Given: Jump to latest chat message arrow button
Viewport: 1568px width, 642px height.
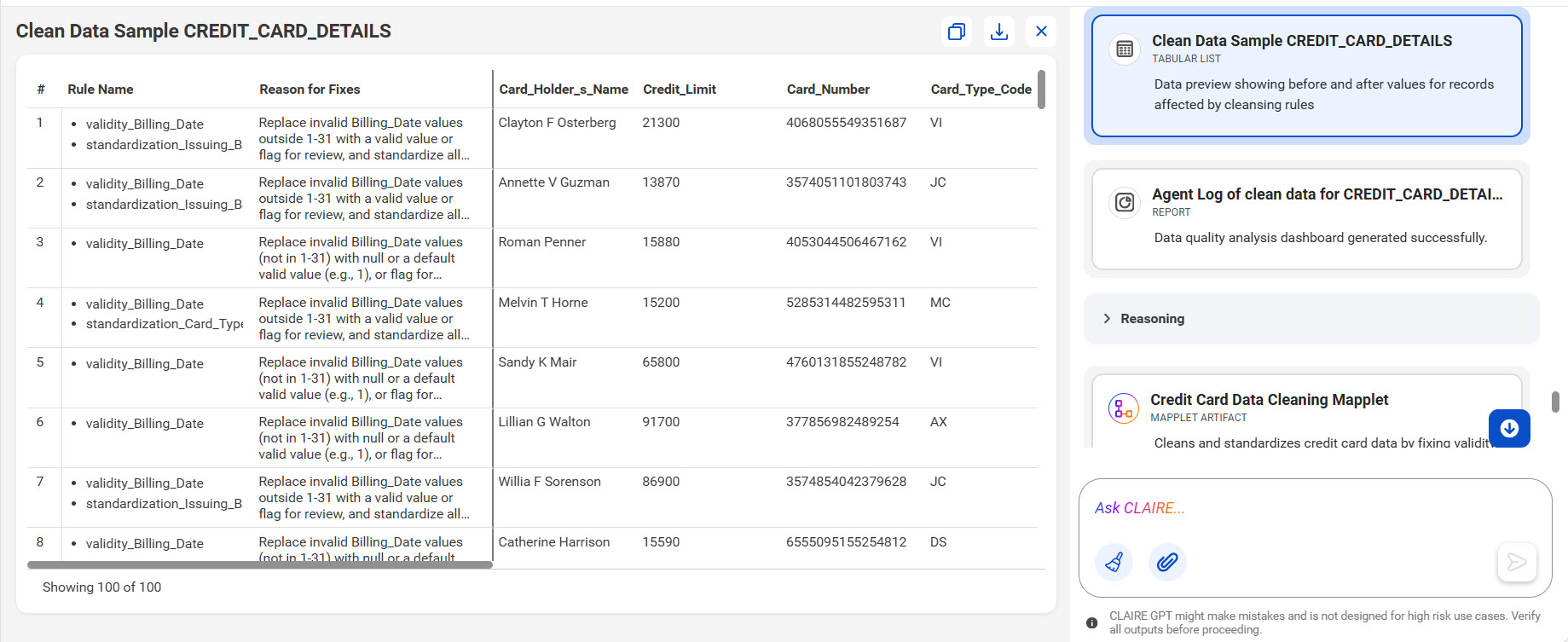Looking at the screenshot, I should pyautogui.click(x=1509, y=428).
